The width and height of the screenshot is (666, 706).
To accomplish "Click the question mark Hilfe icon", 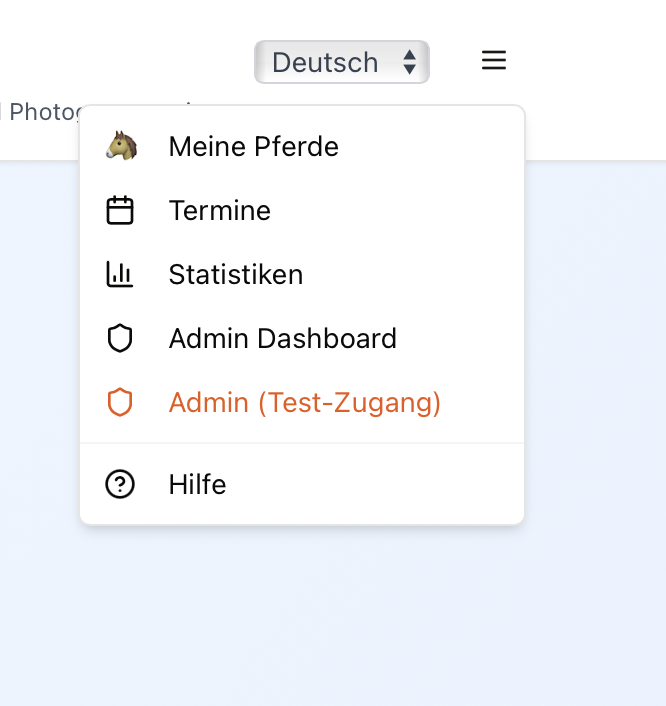I will tap(120, 485).
